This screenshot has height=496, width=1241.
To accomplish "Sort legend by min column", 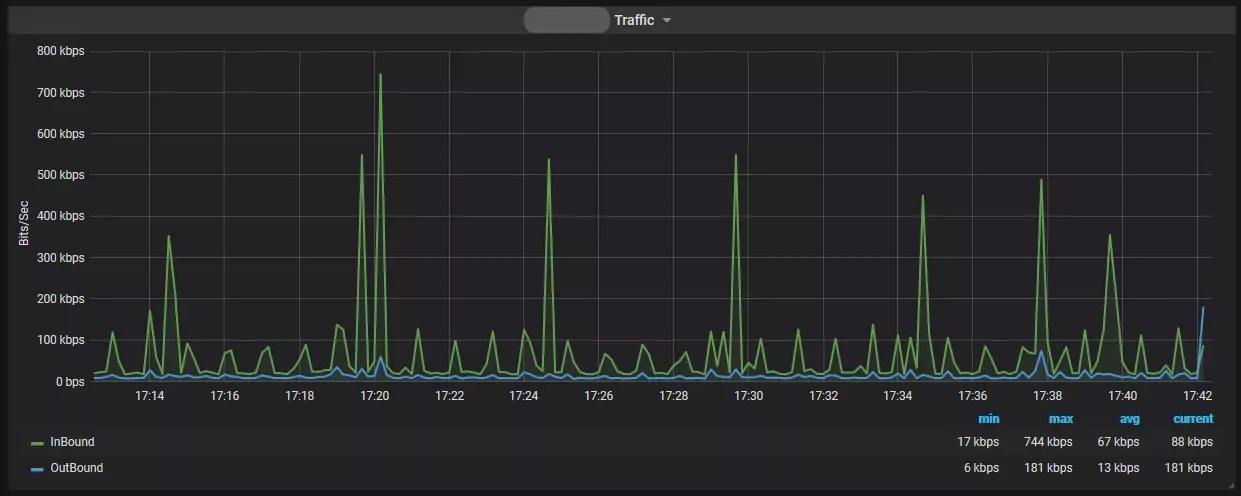I will [988, 419].
